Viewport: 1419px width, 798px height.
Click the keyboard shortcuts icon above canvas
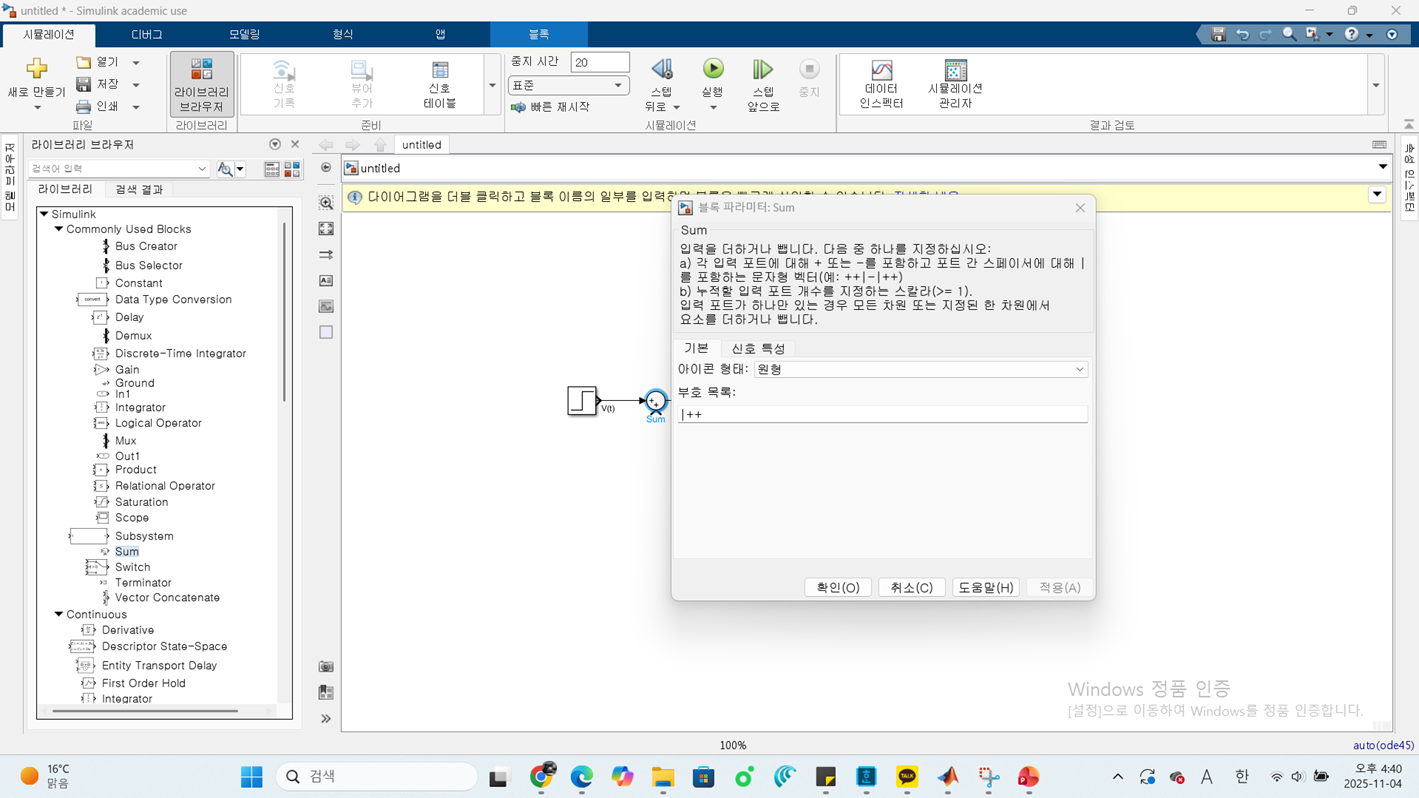coord(1379,145)
